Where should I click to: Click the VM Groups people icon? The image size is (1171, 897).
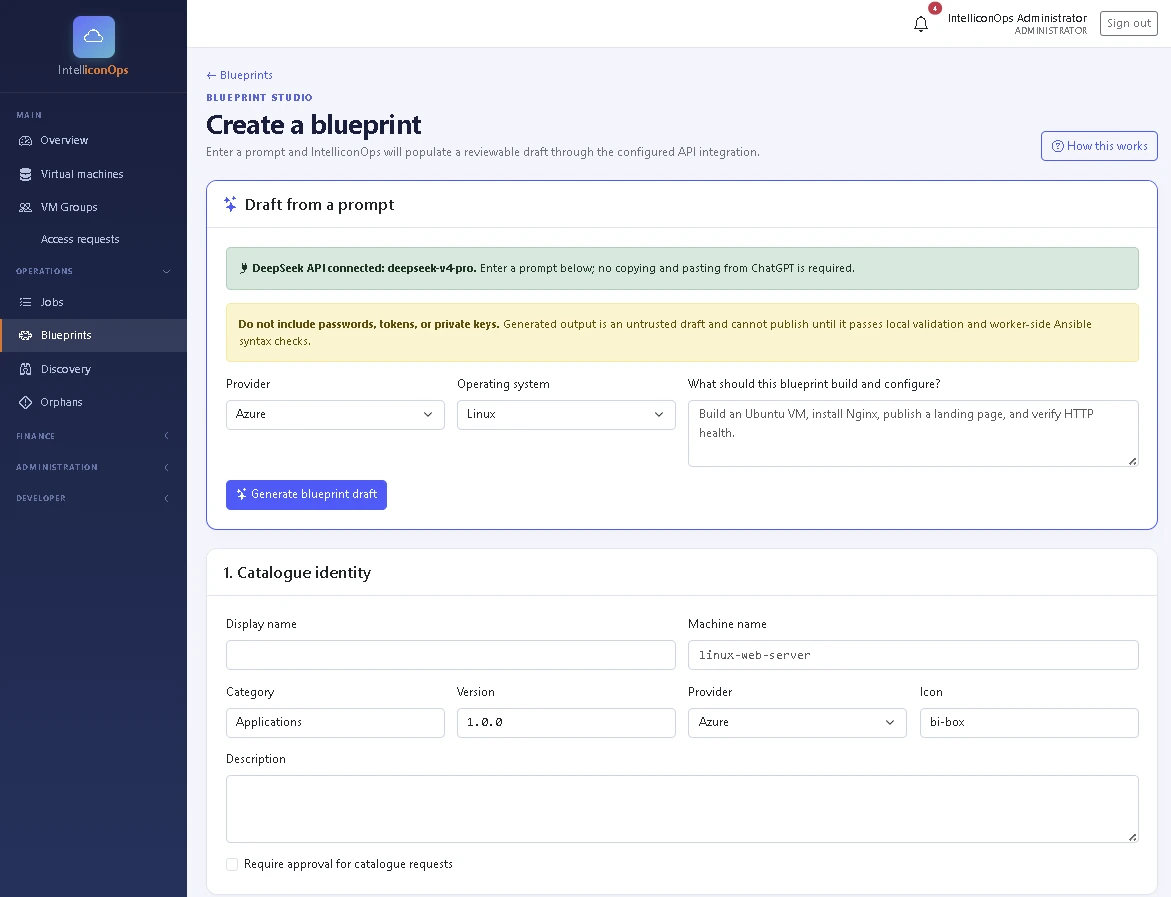pyautogui.click(x=25, y=208)
